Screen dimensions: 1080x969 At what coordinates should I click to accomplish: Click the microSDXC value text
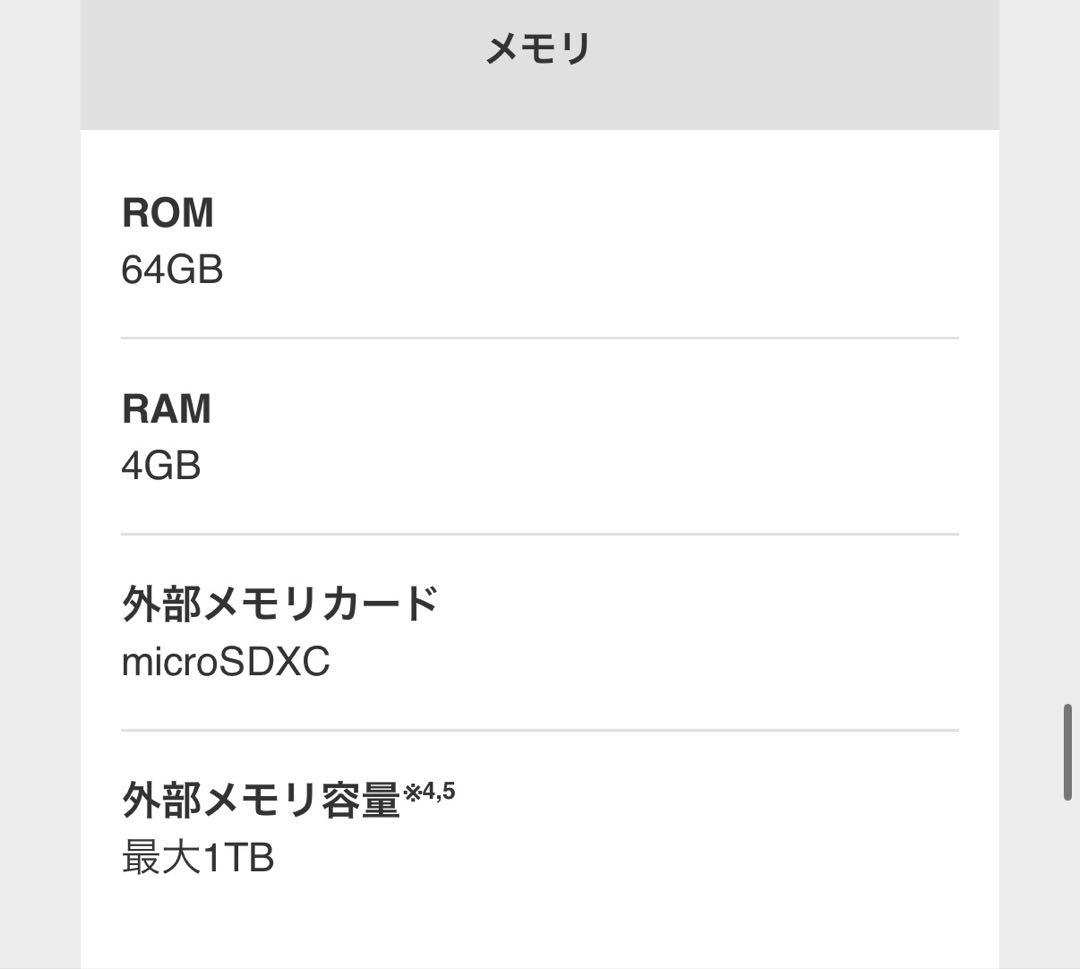tap(225, 662)
